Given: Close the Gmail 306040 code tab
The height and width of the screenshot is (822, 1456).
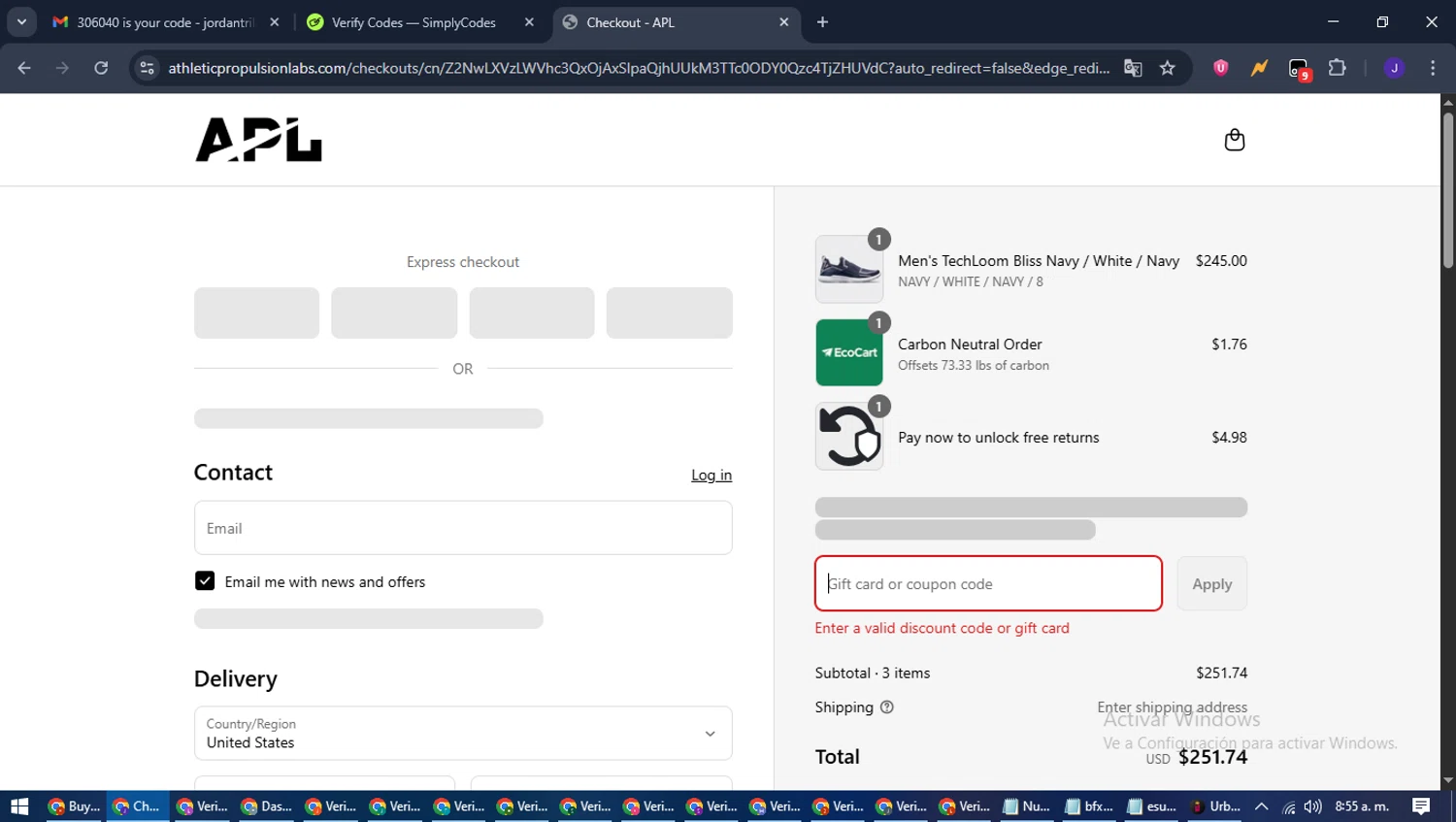Looking at the screenshot, I should tap(275, 22).
